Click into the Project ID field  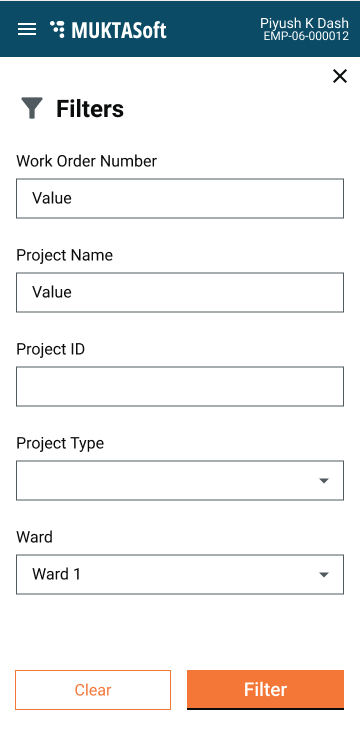pyautogui.click(x=180, y=386)
